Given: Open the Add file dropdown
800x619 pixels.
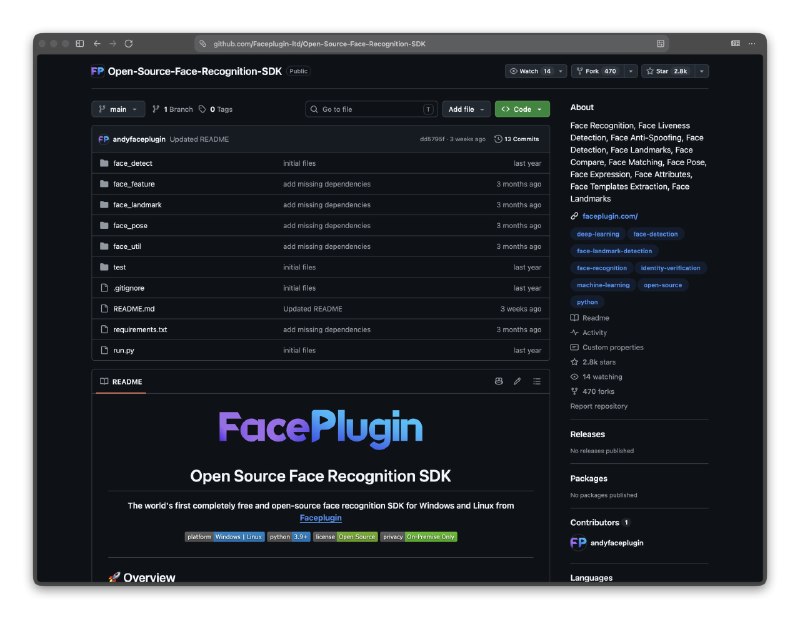Looking at the screenshot, I should 466,109.
